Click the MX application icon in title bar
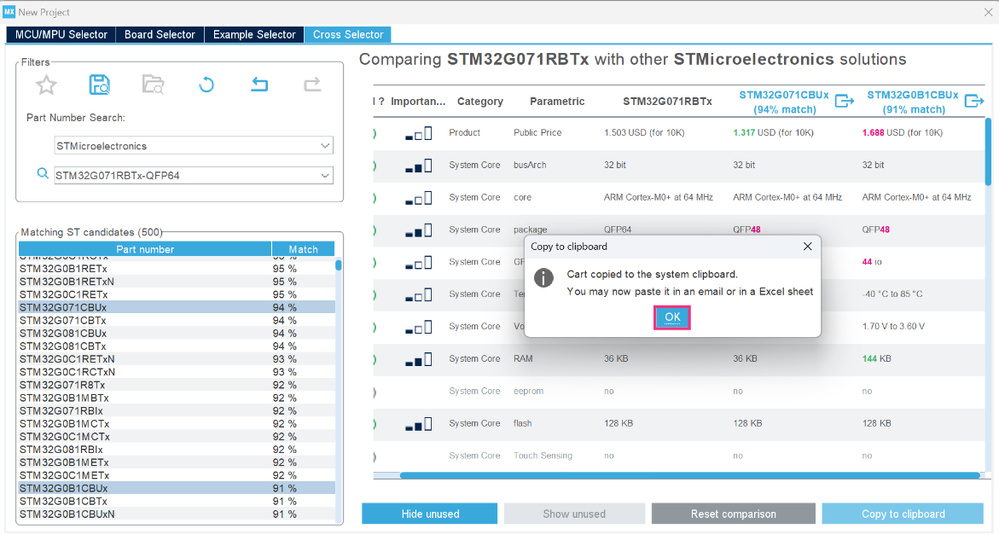999x535 pixels. 9,11
